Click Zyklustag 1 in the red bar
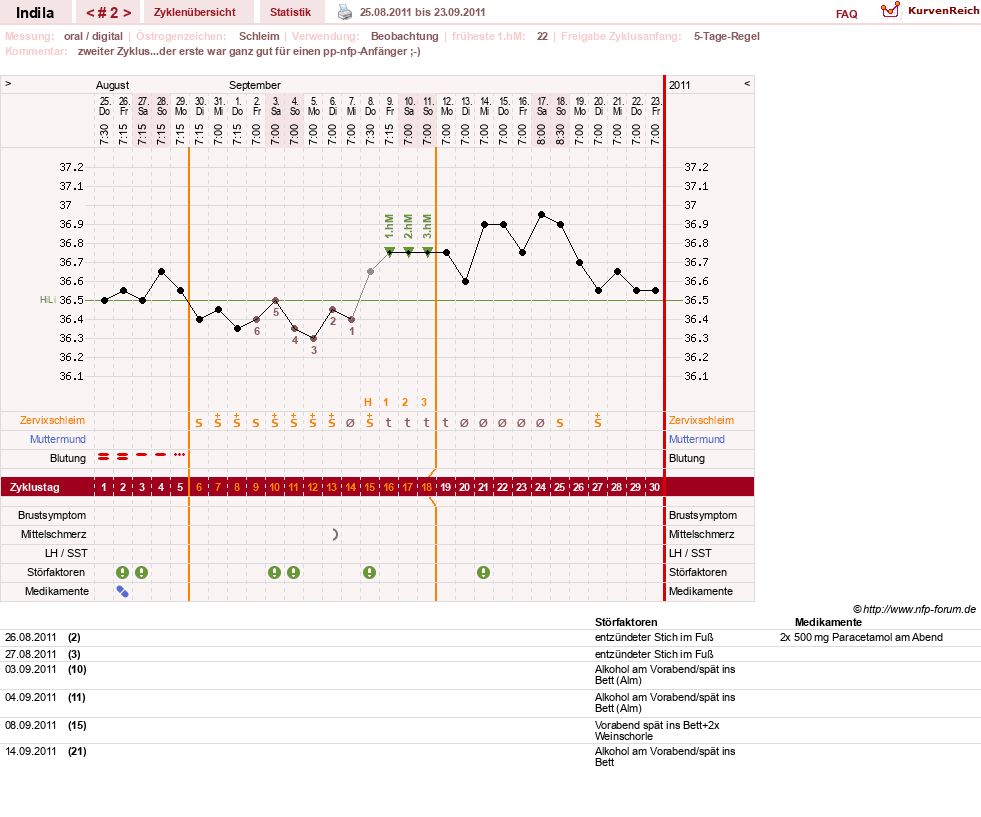The width and height of the screenshot is (981, 817). click(104, 487)
